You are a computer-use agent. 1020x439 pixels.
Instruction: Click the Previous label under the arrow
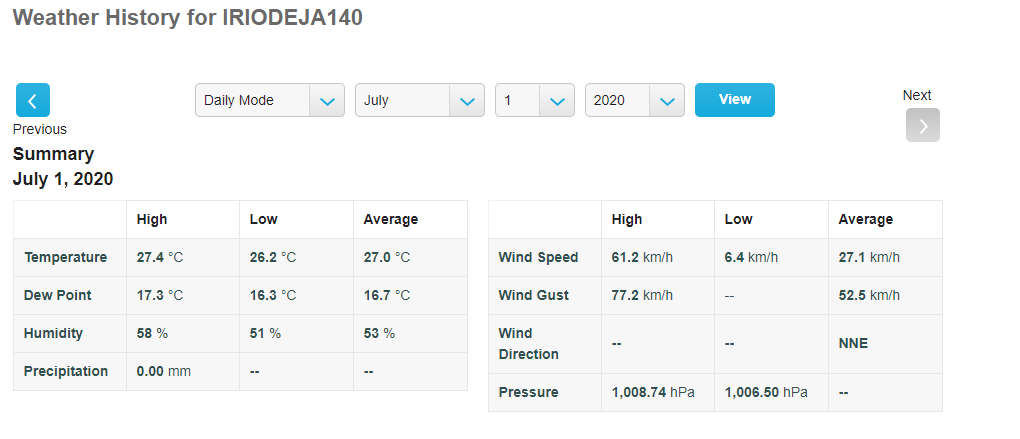pos(40,129)
